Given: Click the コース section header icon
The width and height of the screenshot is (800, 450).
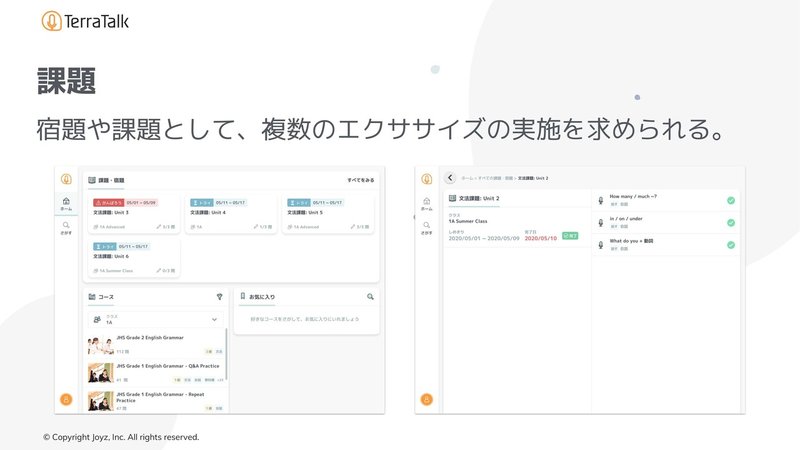Looking at the screenshot, I should (x=92, y=296).
